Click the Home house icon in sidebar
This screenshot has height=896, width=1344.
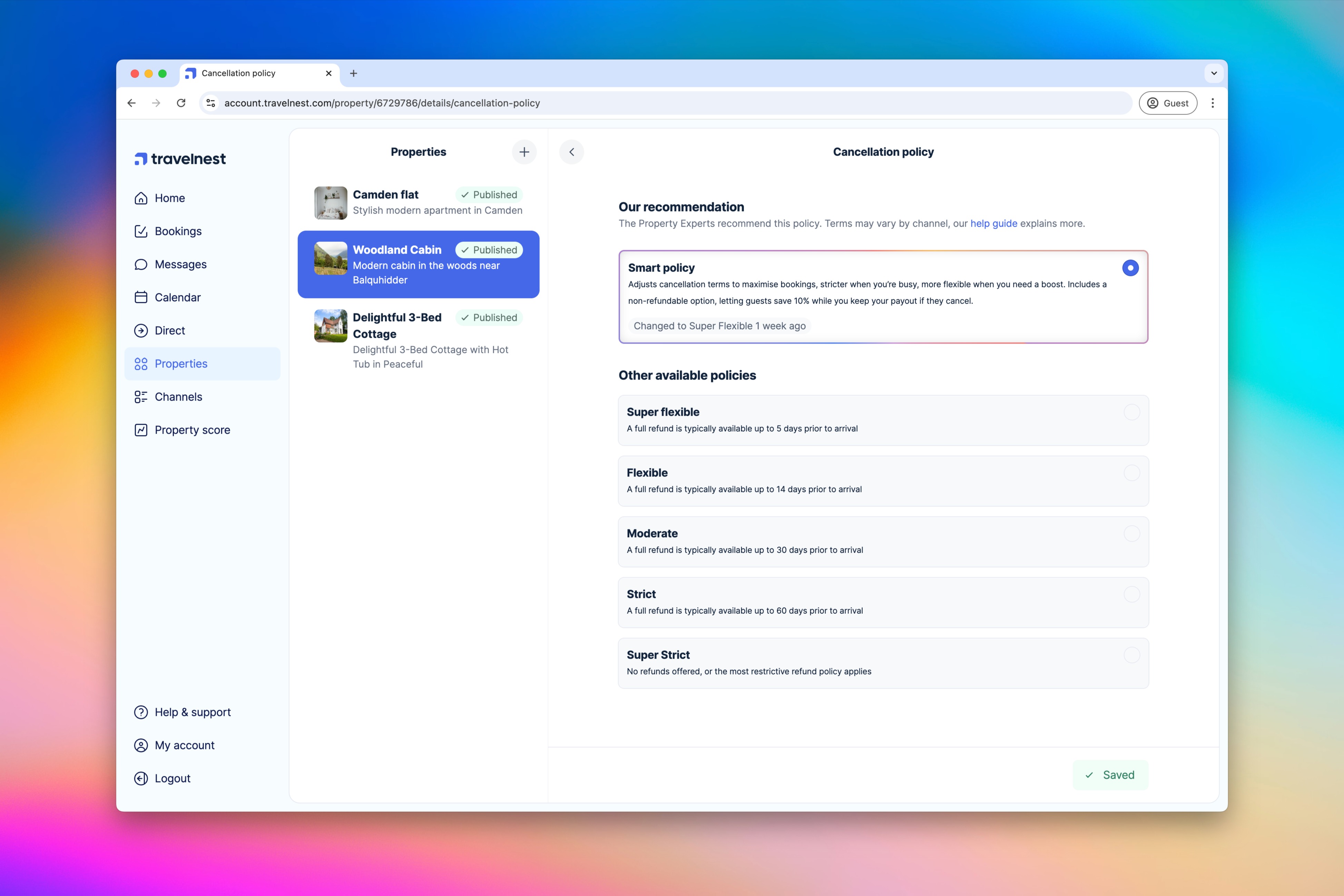(140, 198)
